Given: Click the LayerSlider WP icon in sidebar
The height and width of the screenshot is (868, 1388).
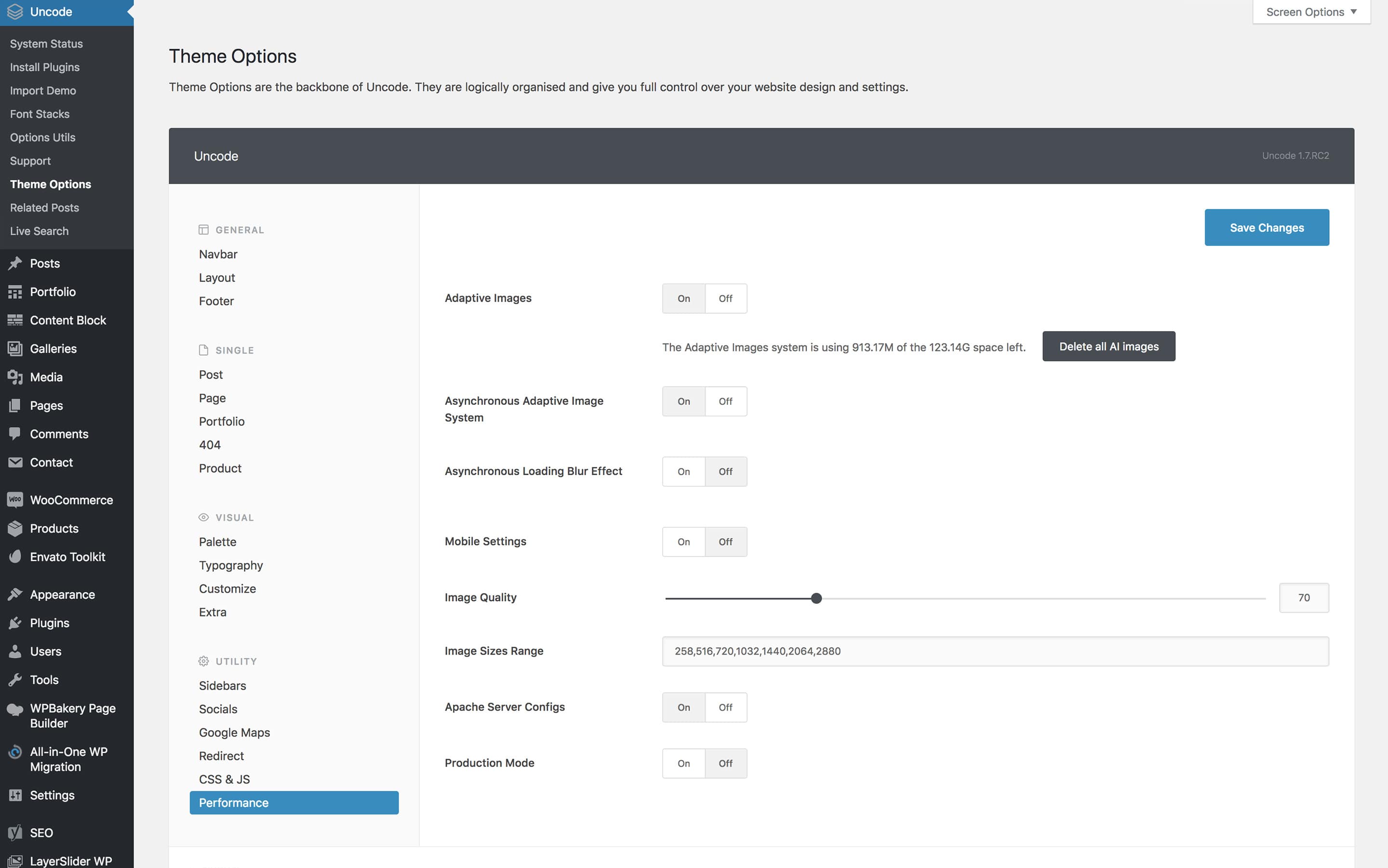Looking at the screenshot, I should 15,859.
